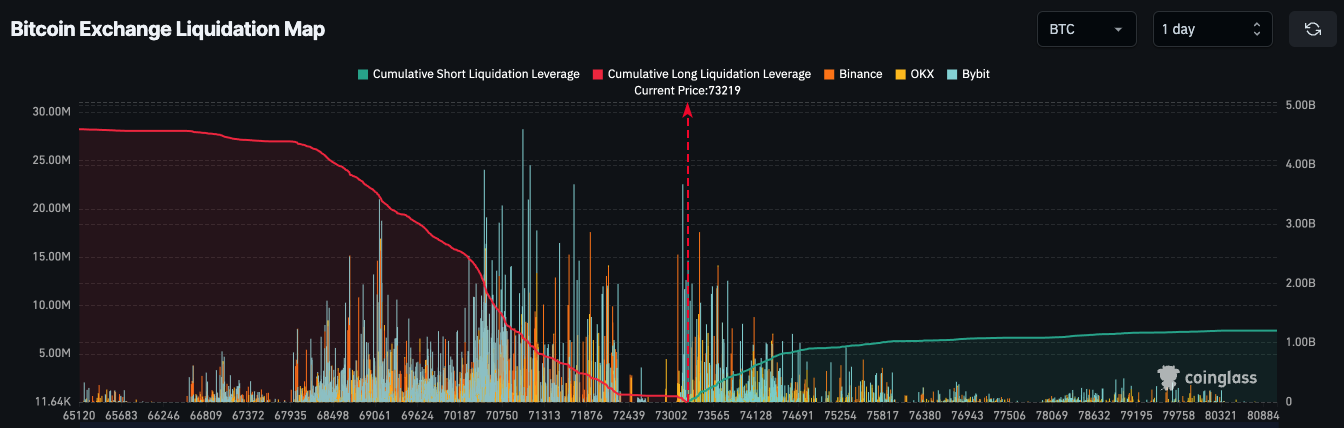Open the BTC coin dropdown
This screenshot has width=1344, height=428.
(1086, 29)
